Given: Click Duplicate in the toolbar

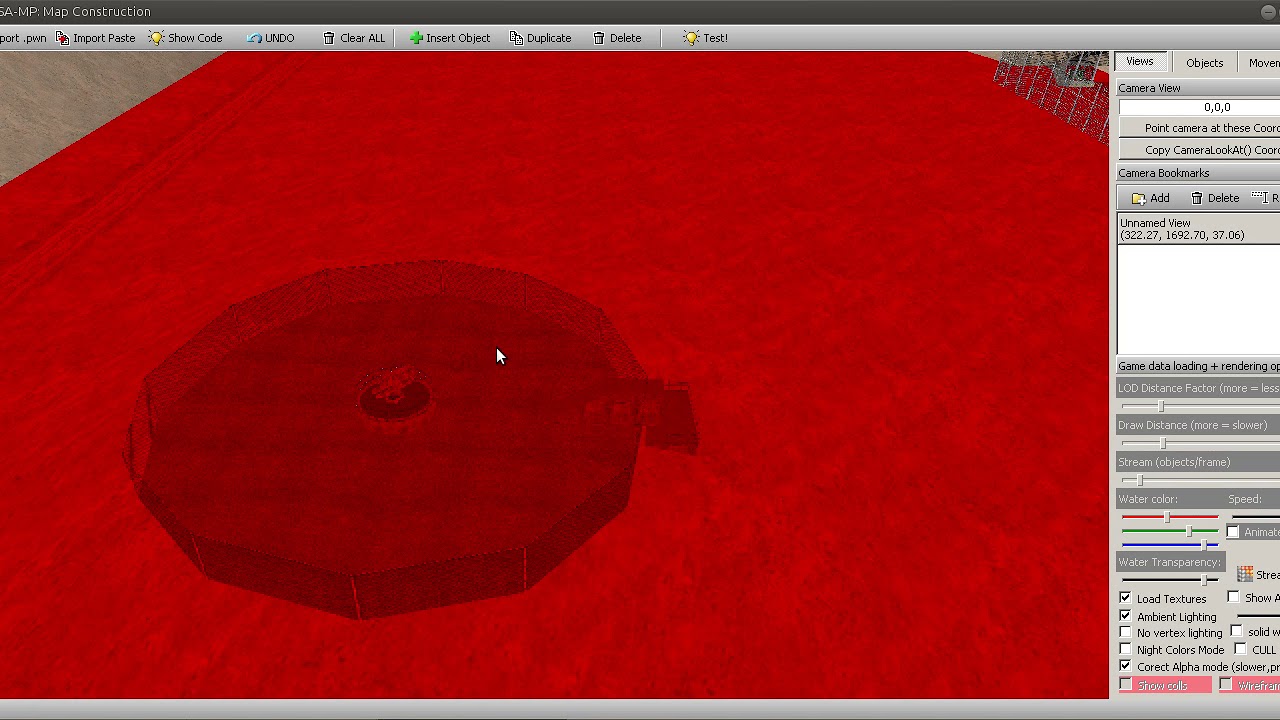Looking at the screenshot, I should 540,38.
